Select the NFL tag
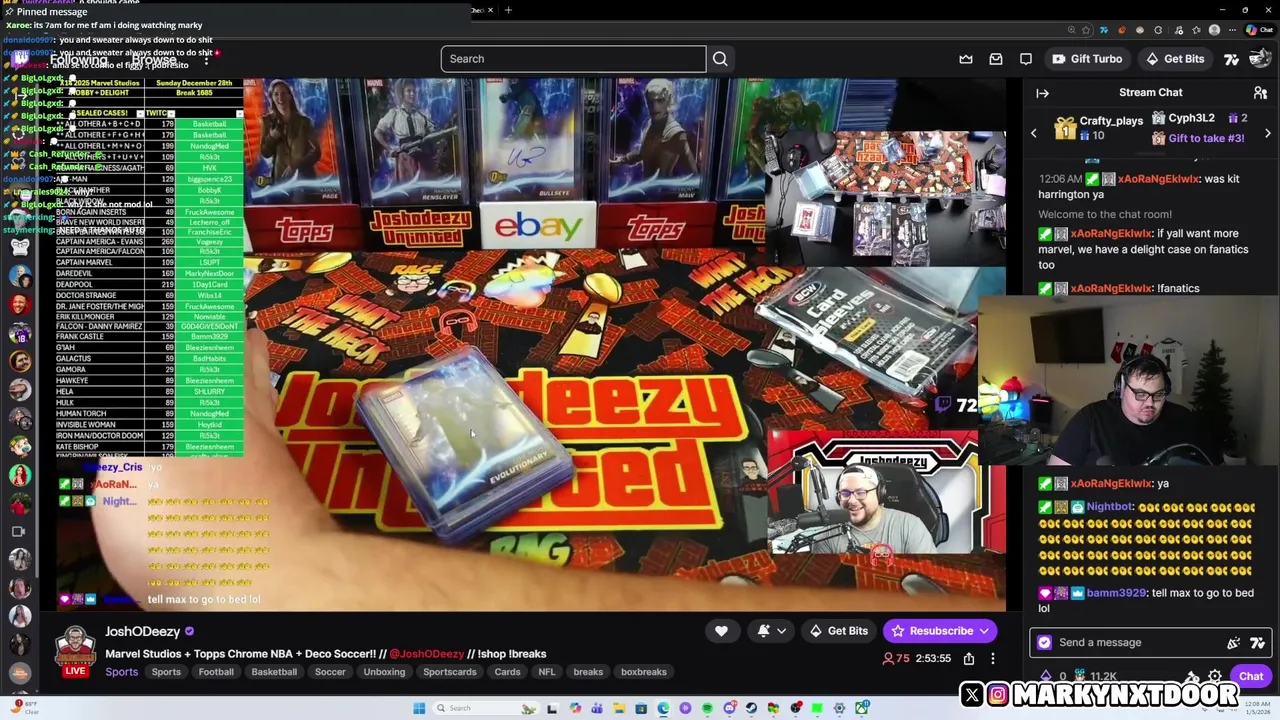Viewport: 1280px width, 720px height. point(547,672)
